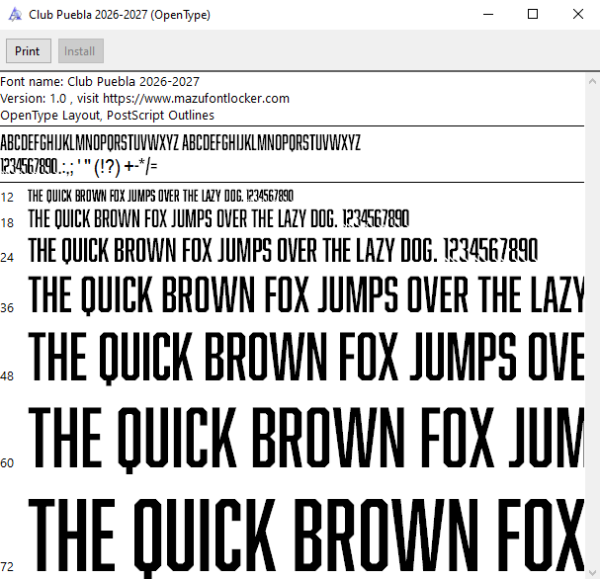Click the window title 'Club Puebla 2026-2027 (OpenType)'
The image size is (600, 579).
(120, 15)
